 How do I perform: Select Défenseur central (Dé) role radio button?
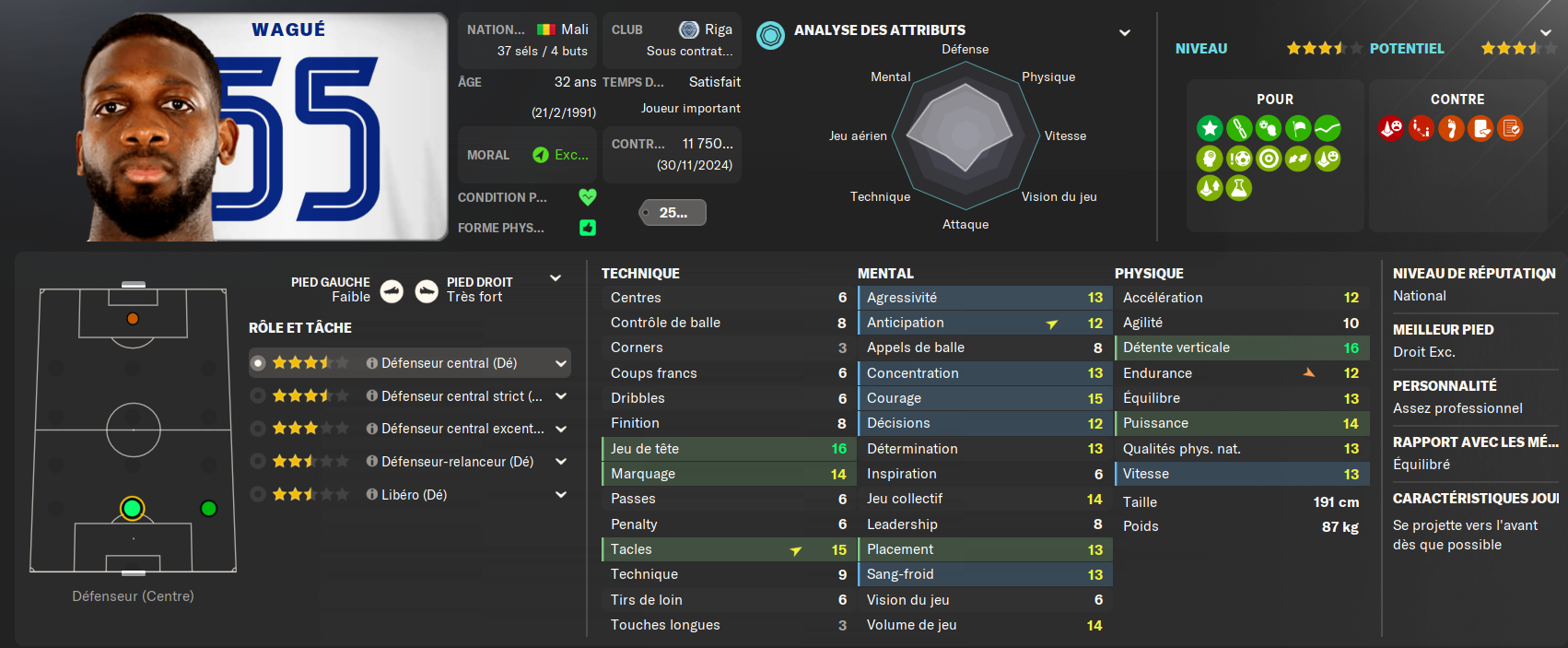point(259,363)
